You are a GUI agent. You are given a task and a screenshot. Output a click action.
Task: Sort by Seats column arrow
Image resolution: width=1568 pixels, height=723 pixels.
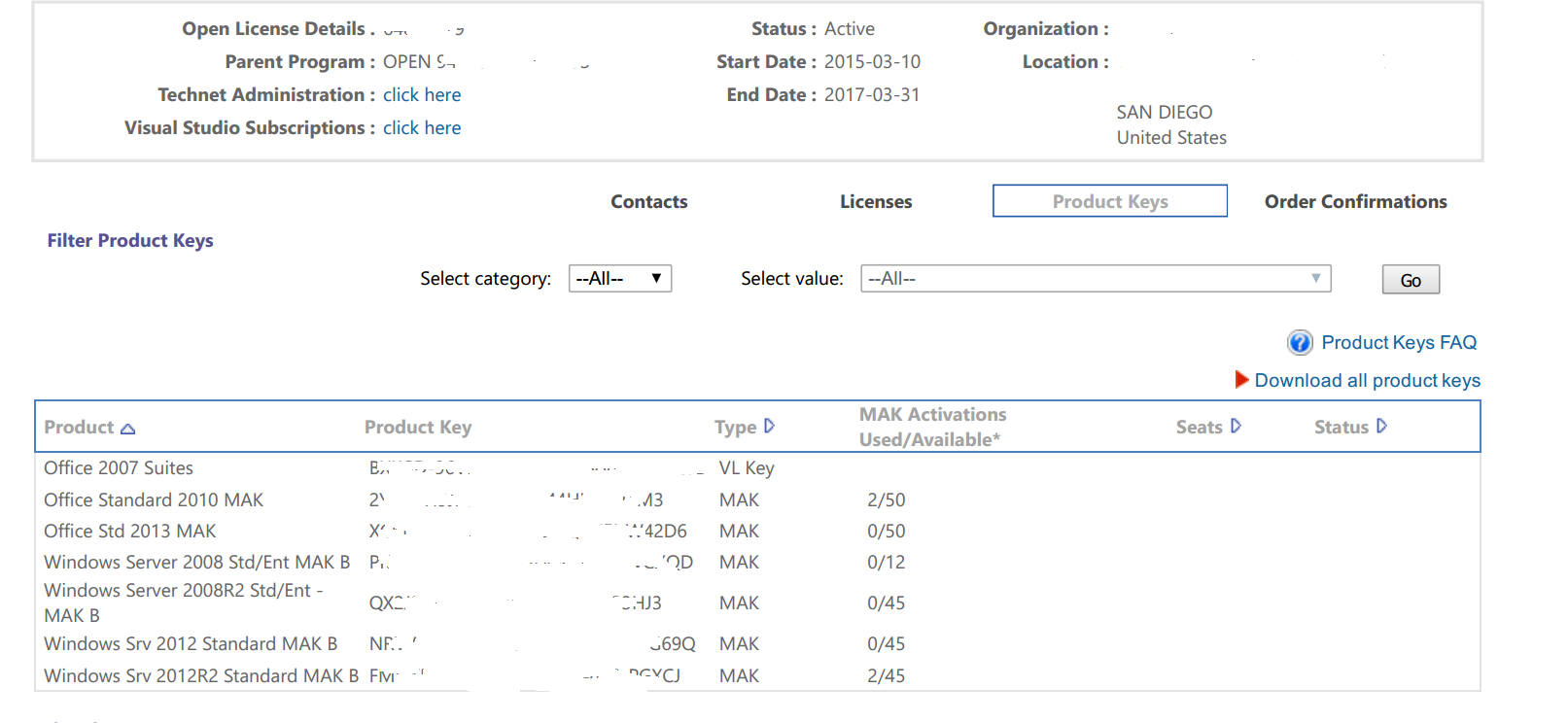tap(1236, 426)
